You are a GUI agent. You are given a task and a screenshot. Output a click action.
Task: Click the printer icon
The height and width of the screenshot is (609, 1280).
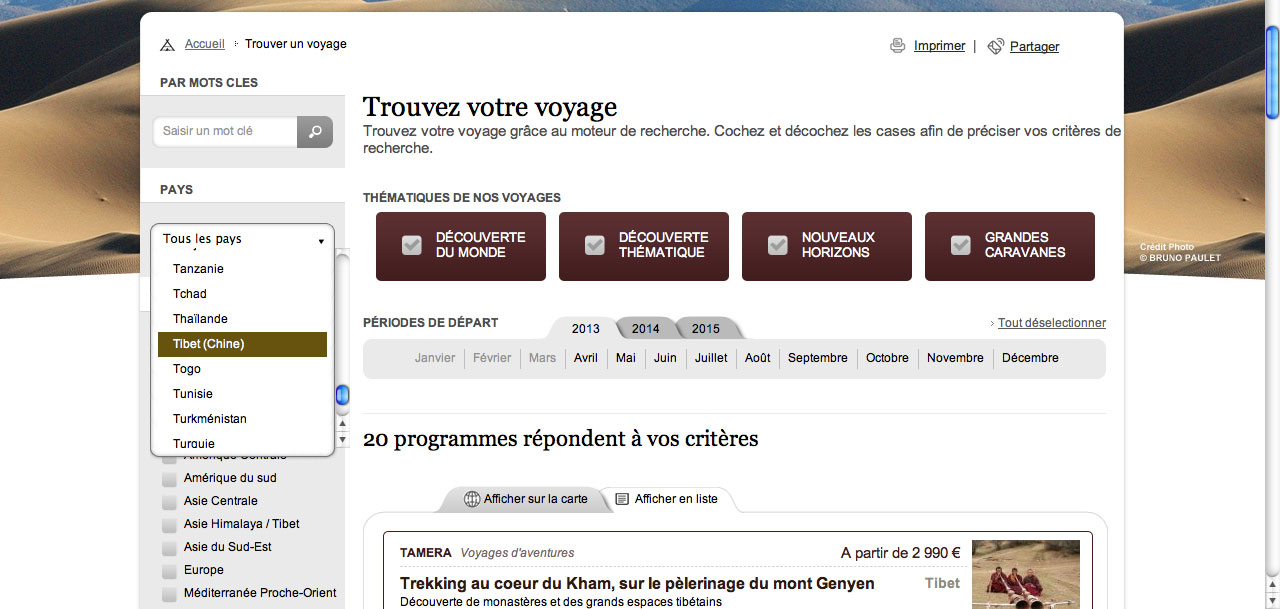898,46
